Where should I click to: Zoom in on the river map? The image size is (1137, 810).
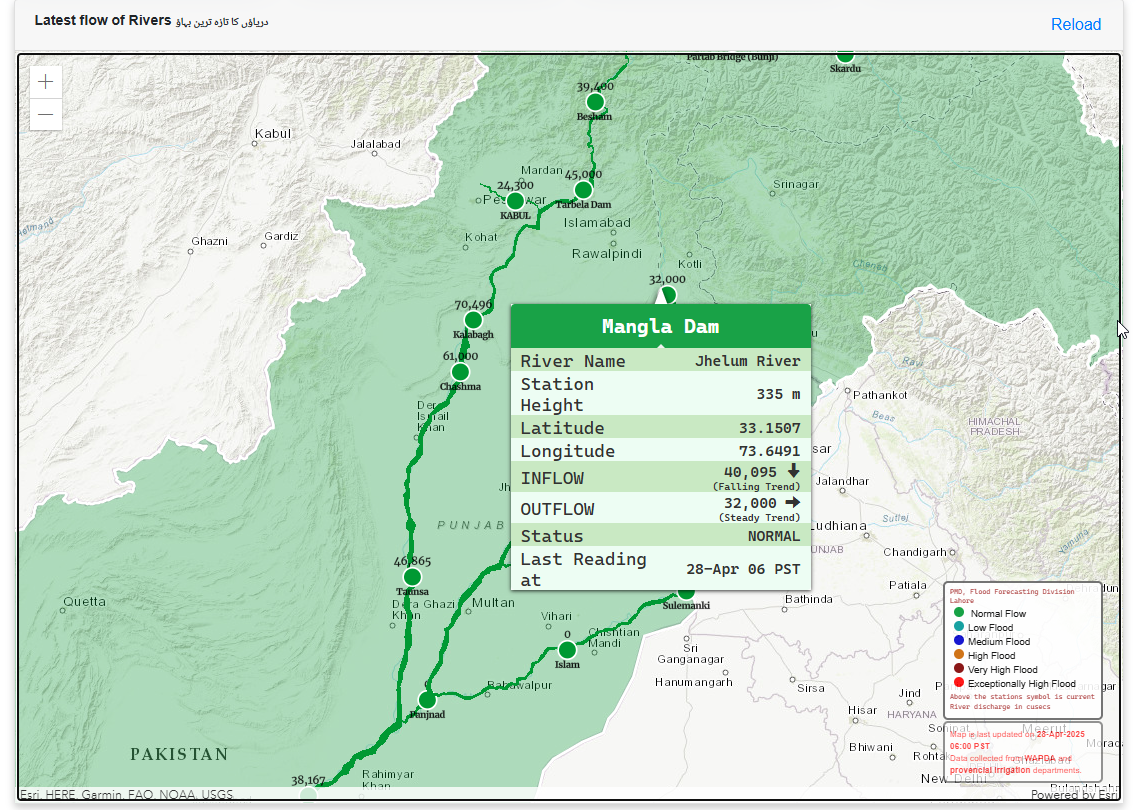tap(46, 82)
